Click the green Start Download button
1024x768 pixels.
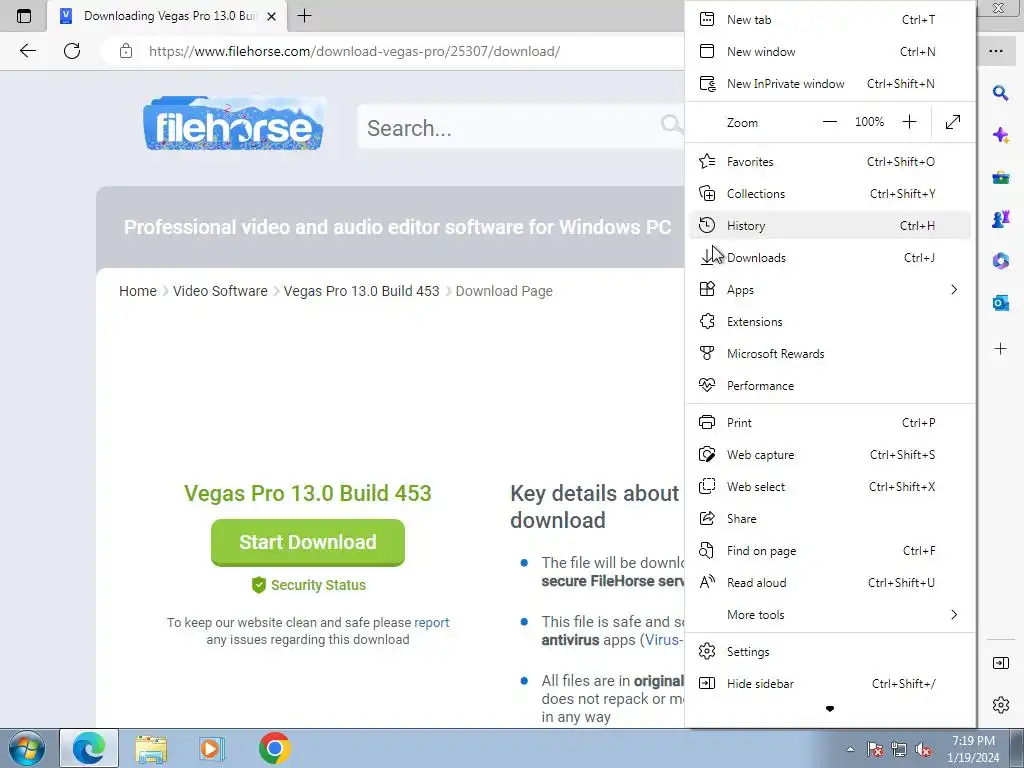point(308,542)
